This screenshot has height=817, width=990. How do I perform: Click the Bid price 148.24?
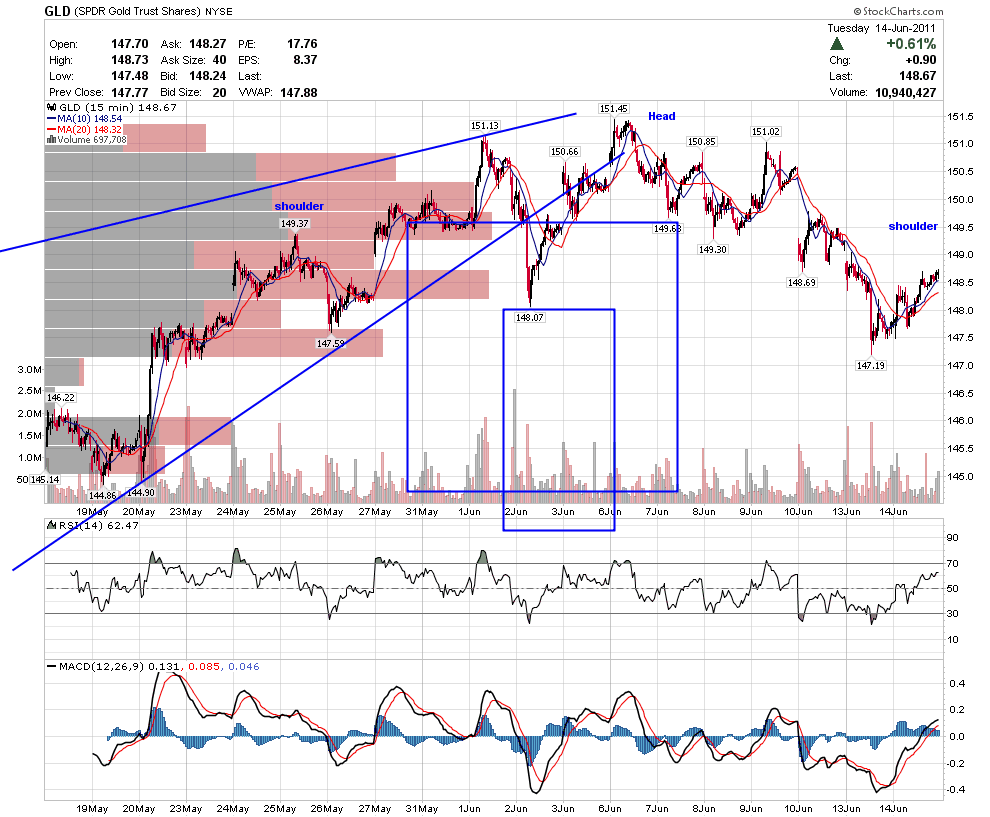[x=207, y=76]
